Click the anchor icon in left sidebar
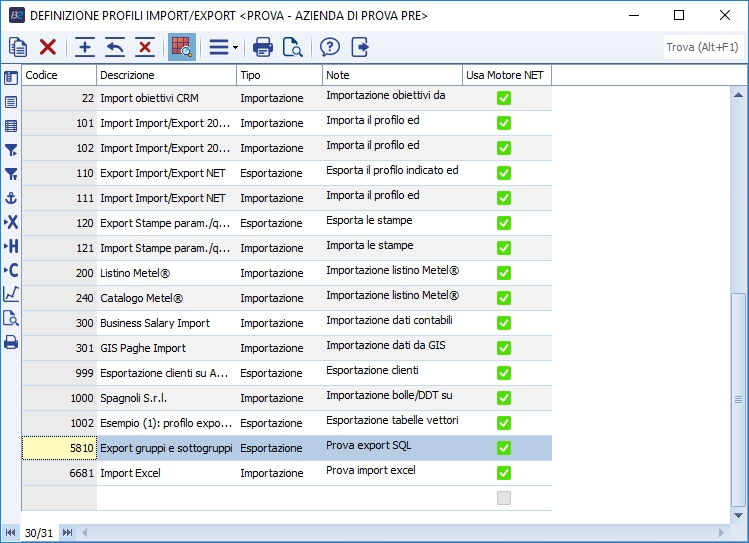The width and height of the screenshot is (749, 543). pos(11,199)
